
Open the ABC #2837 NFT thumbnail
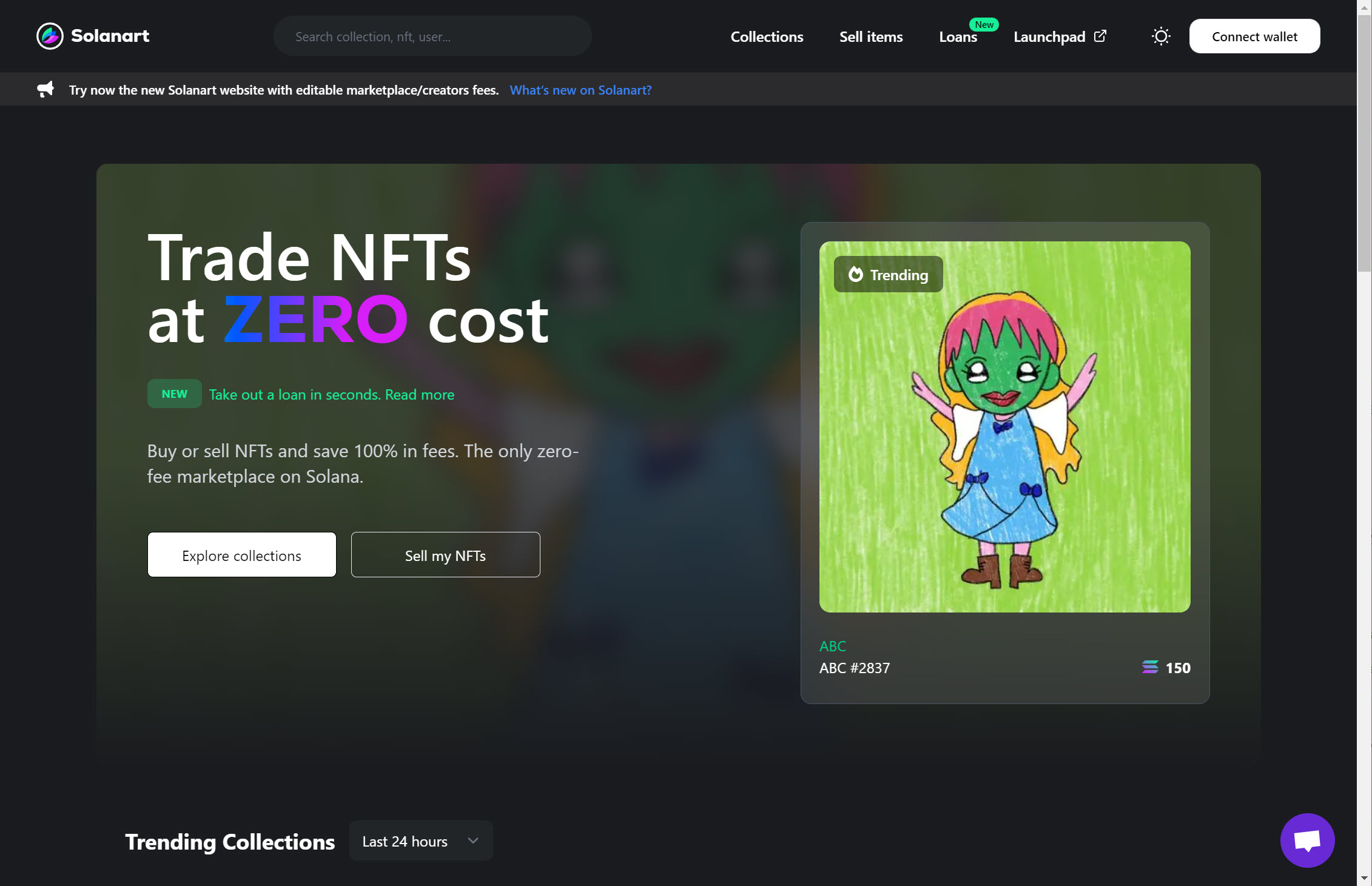tap(1004, 426)
